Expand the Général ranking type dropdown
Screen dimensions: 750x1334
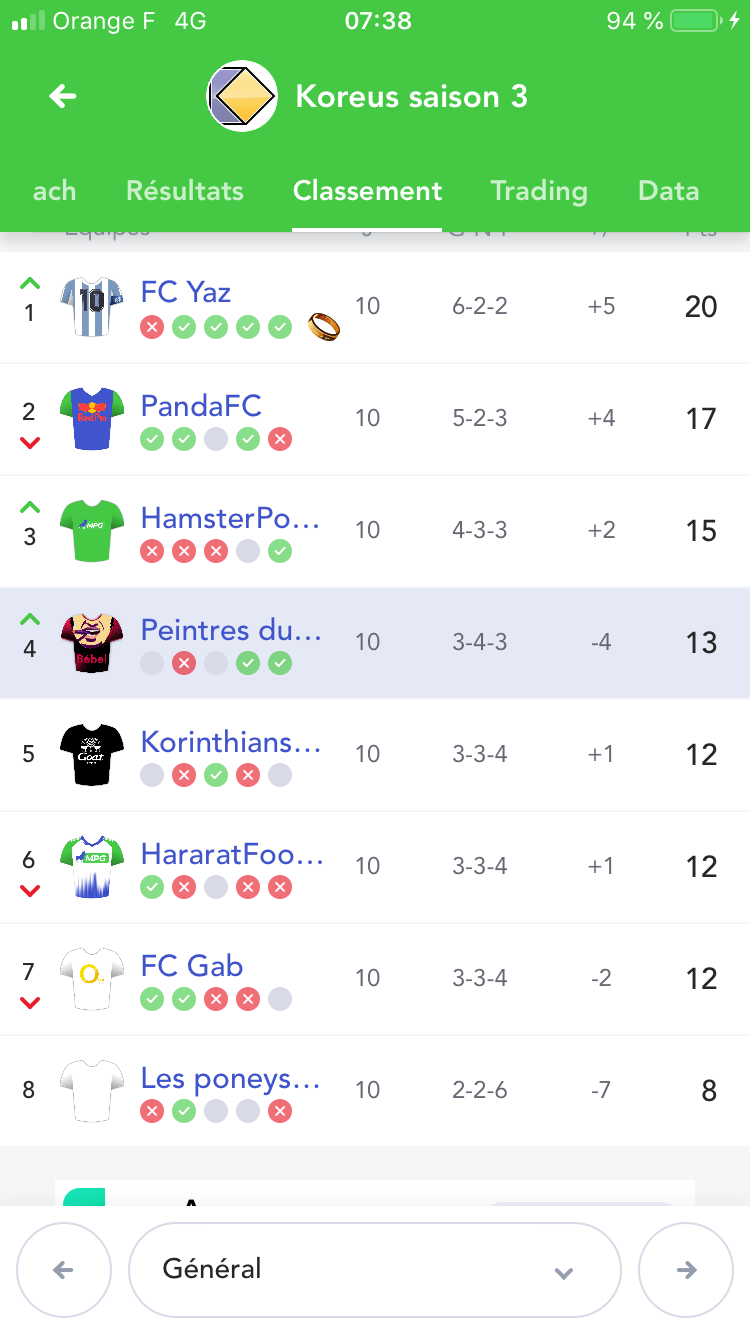click(x=375, y=1270)
